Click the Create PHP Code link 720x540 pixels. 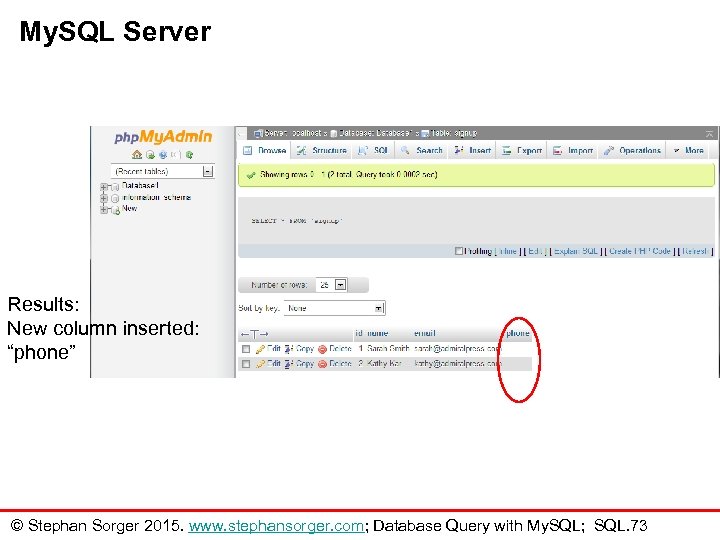tap(640, 251)
